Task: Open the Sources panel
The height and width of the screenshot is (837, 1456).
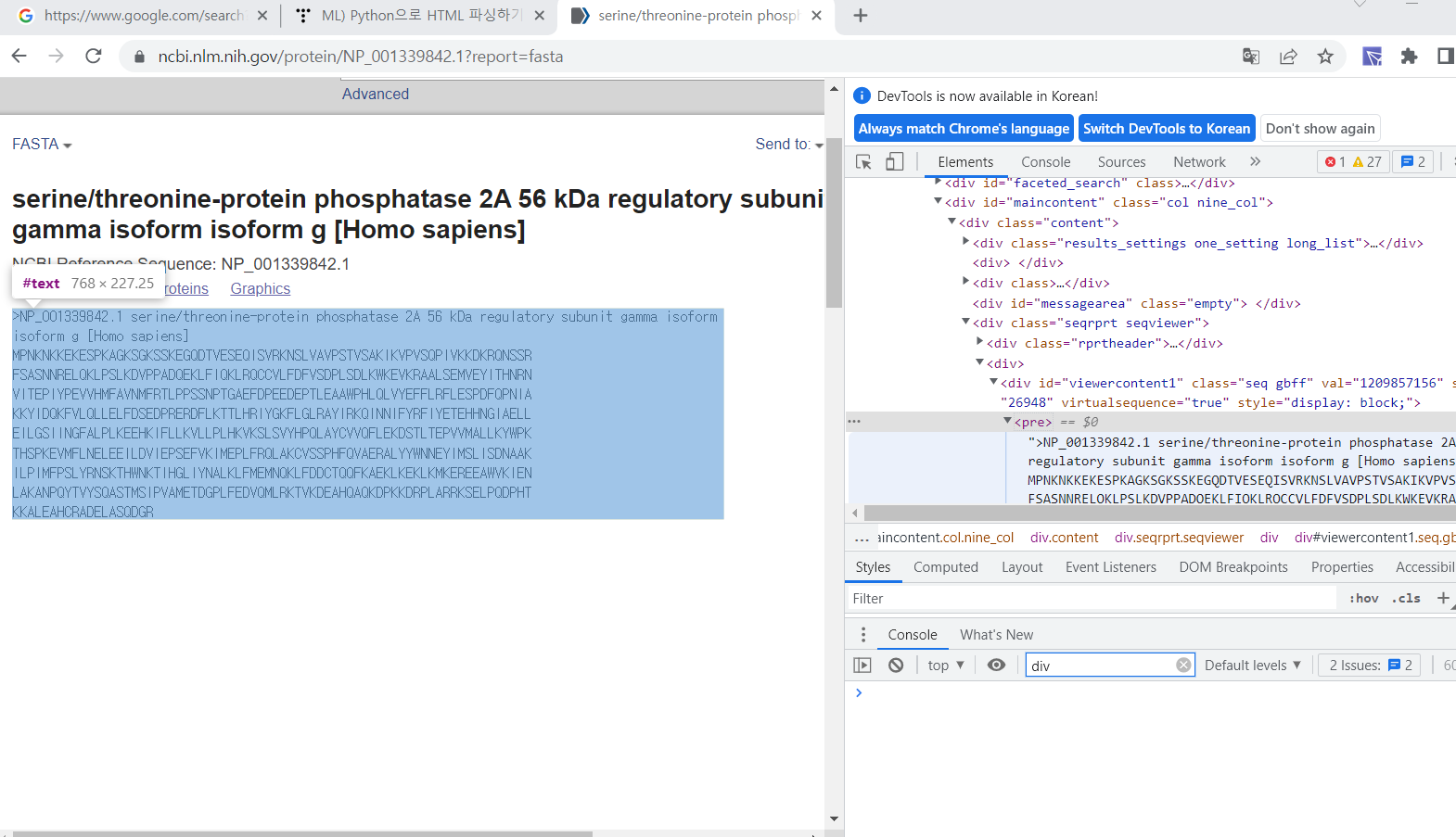Action: pyautogui.click(x=1121, y=162)
